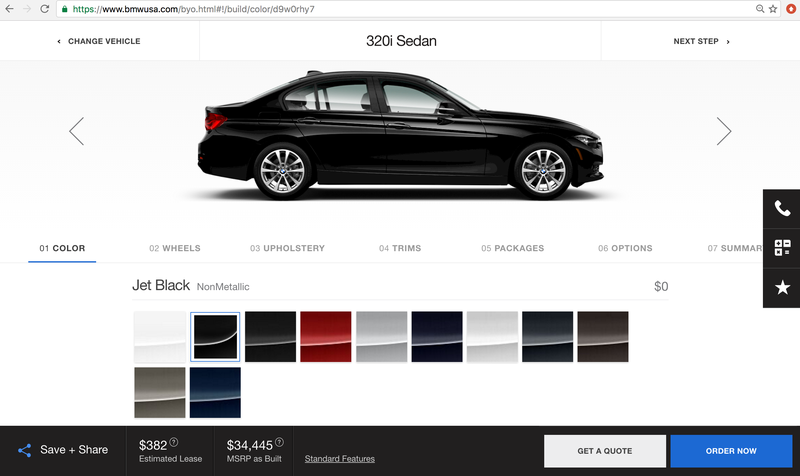Click Get a Quote button
The image size is (800, 476).
pyautogui.click(x=605, y=451)
